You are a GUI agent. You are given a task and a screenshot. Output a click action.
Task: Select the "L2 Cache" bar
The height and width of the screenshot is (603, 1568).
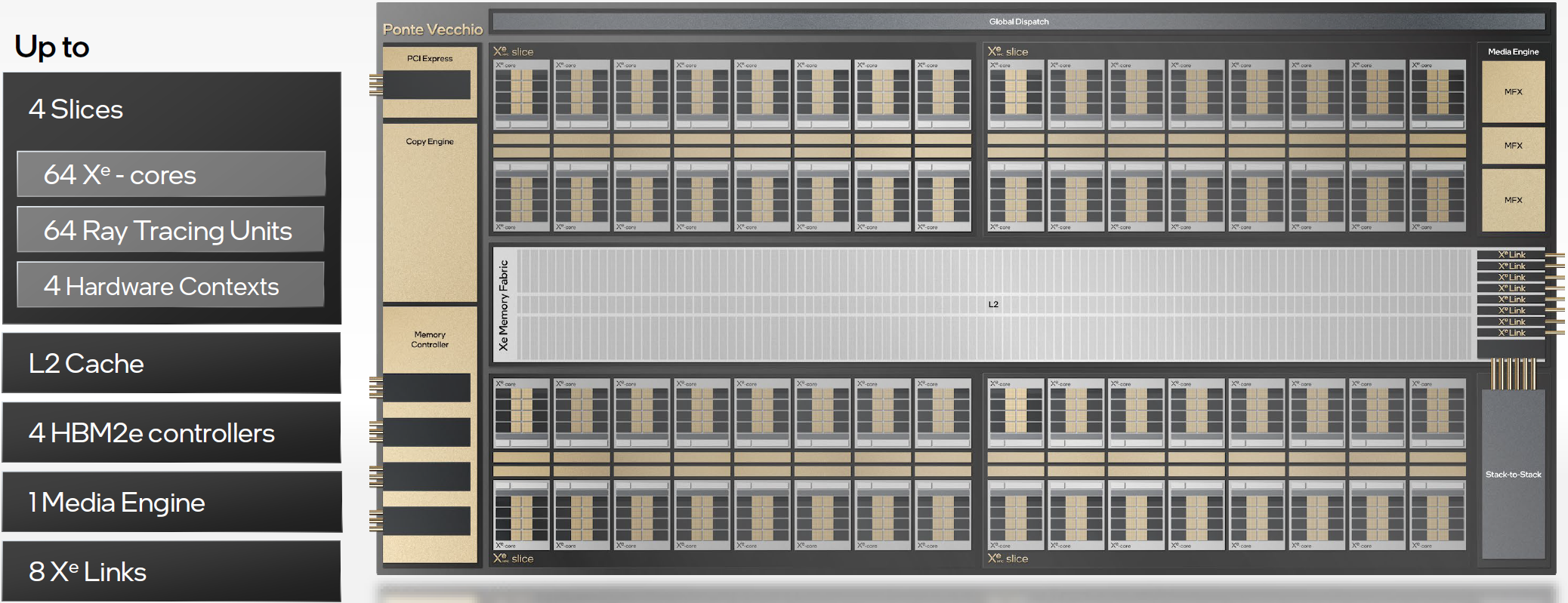171,363
